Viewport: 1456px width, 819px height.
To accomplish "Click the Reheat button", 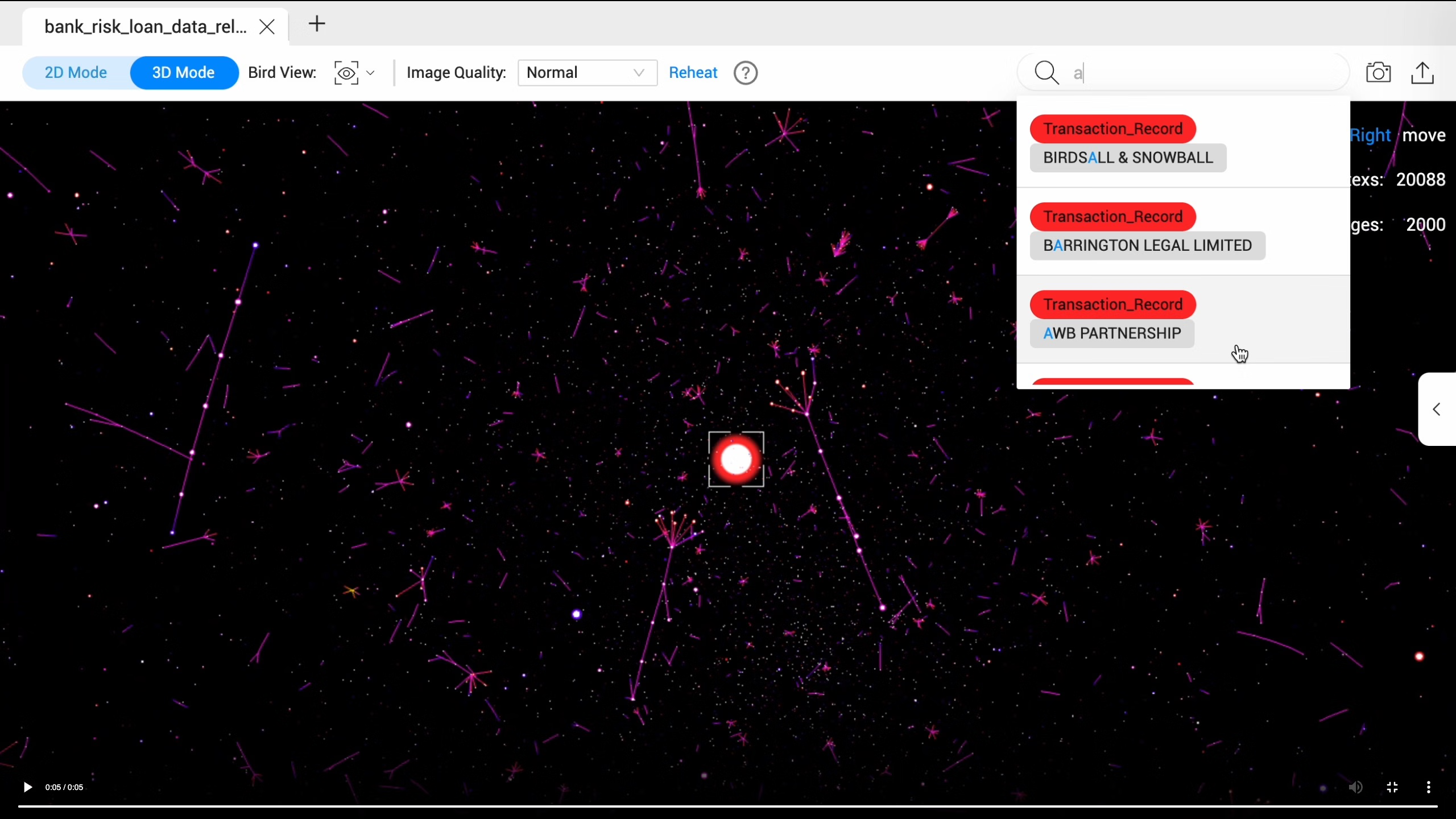I will [693, 72].
